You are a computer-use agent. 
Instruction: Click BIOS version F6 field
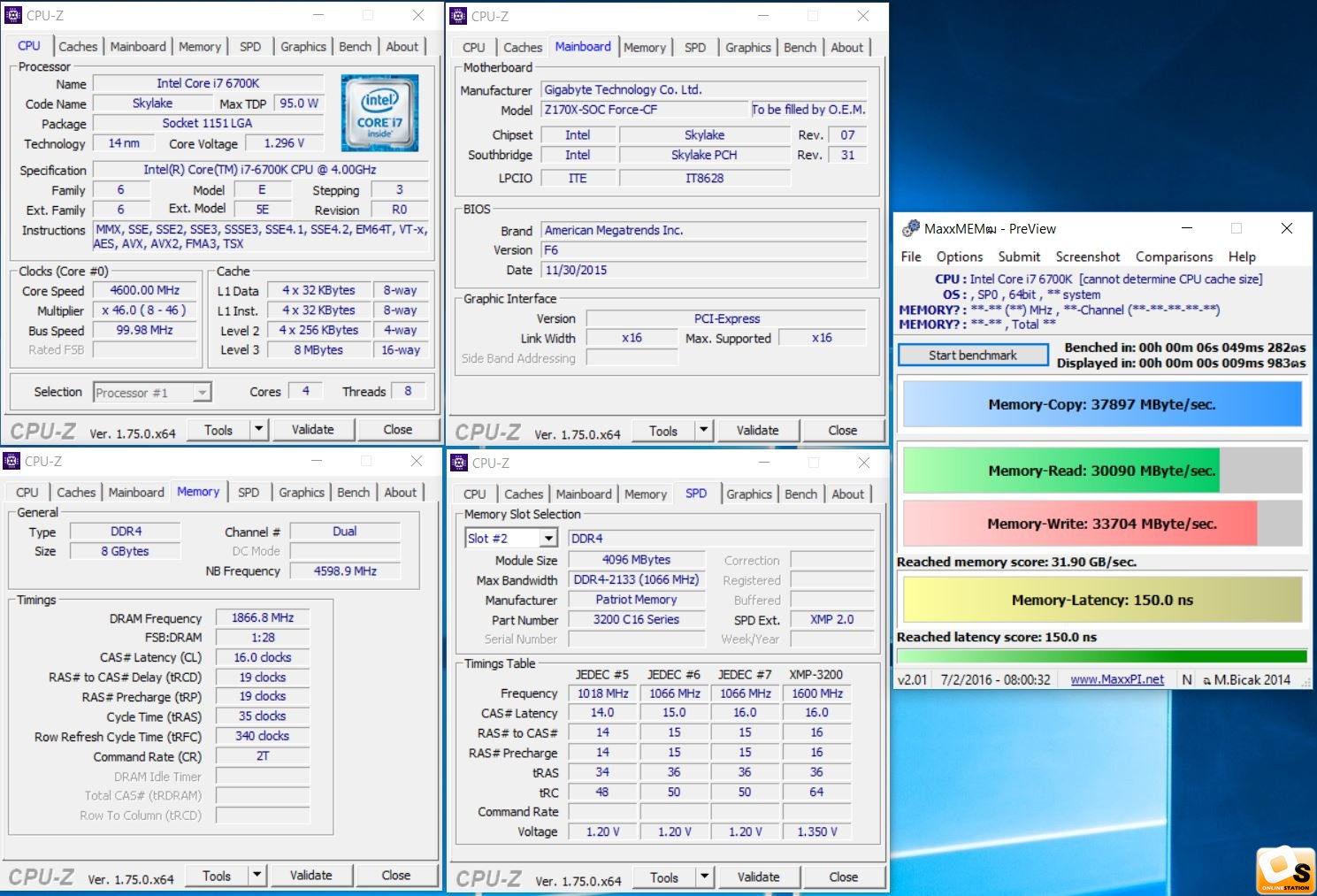click(x=704, y=250)
